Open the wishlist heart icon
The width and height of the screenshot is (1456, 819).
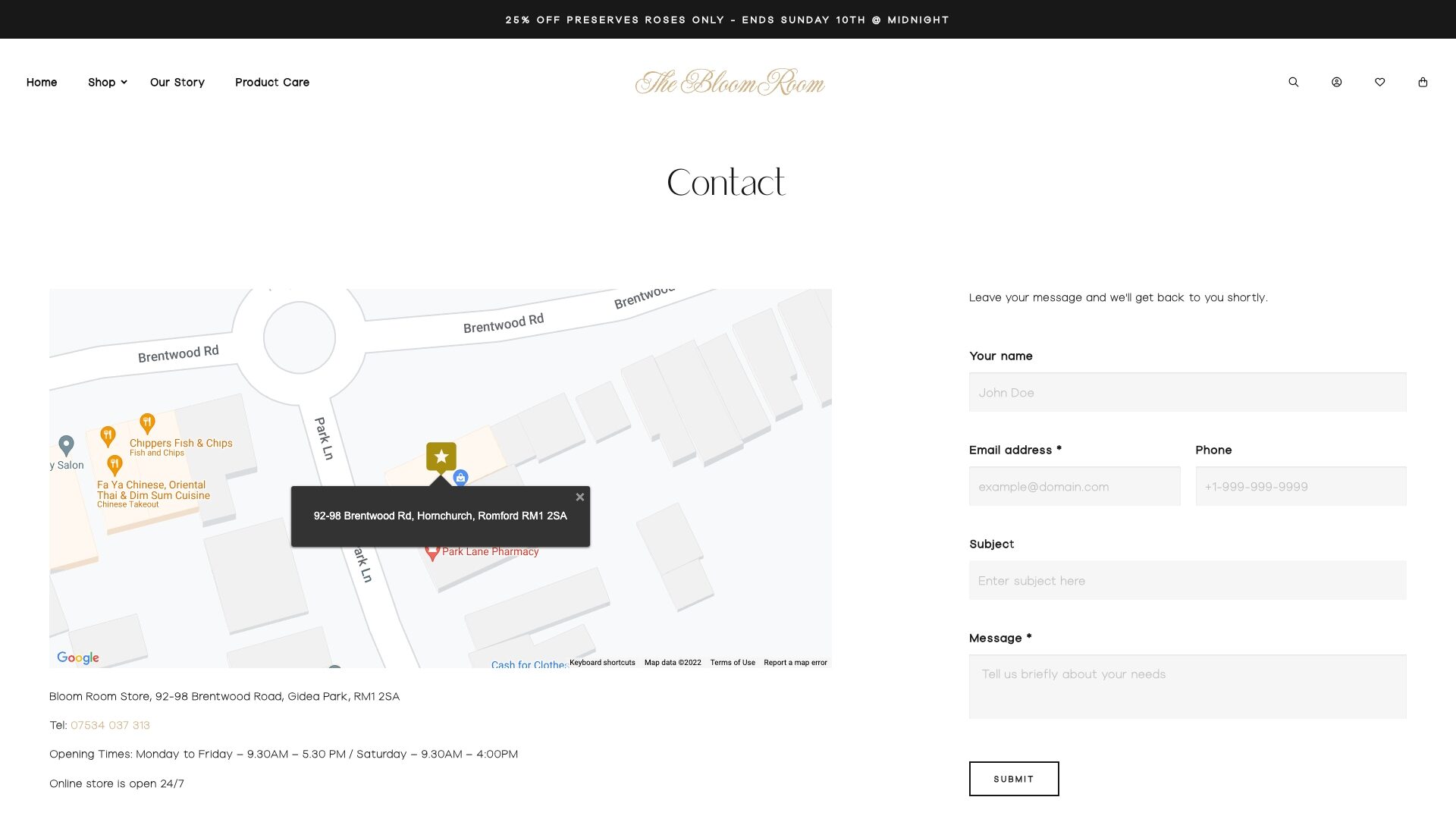(1380, 82)
